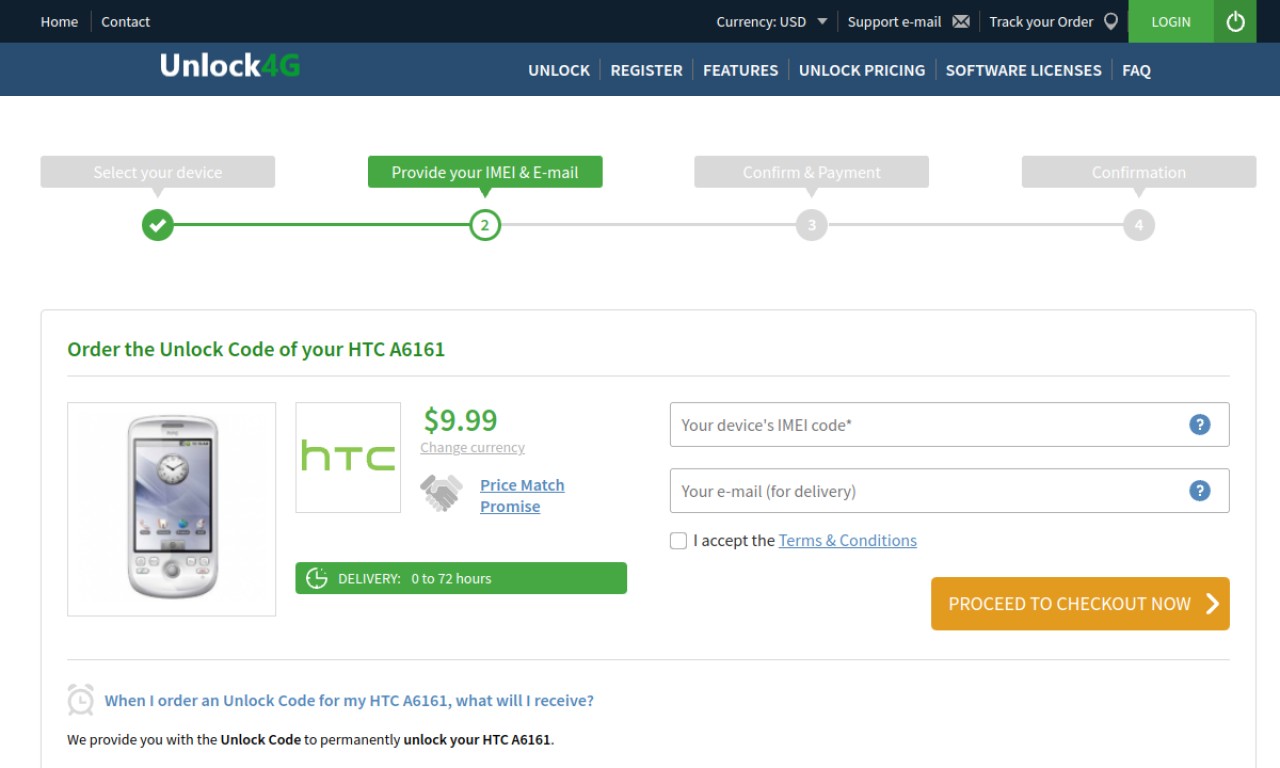This screenshot has width=1280, height=768.
Task: Open the FAQ menu item
Action: (x=1136, y=70)
